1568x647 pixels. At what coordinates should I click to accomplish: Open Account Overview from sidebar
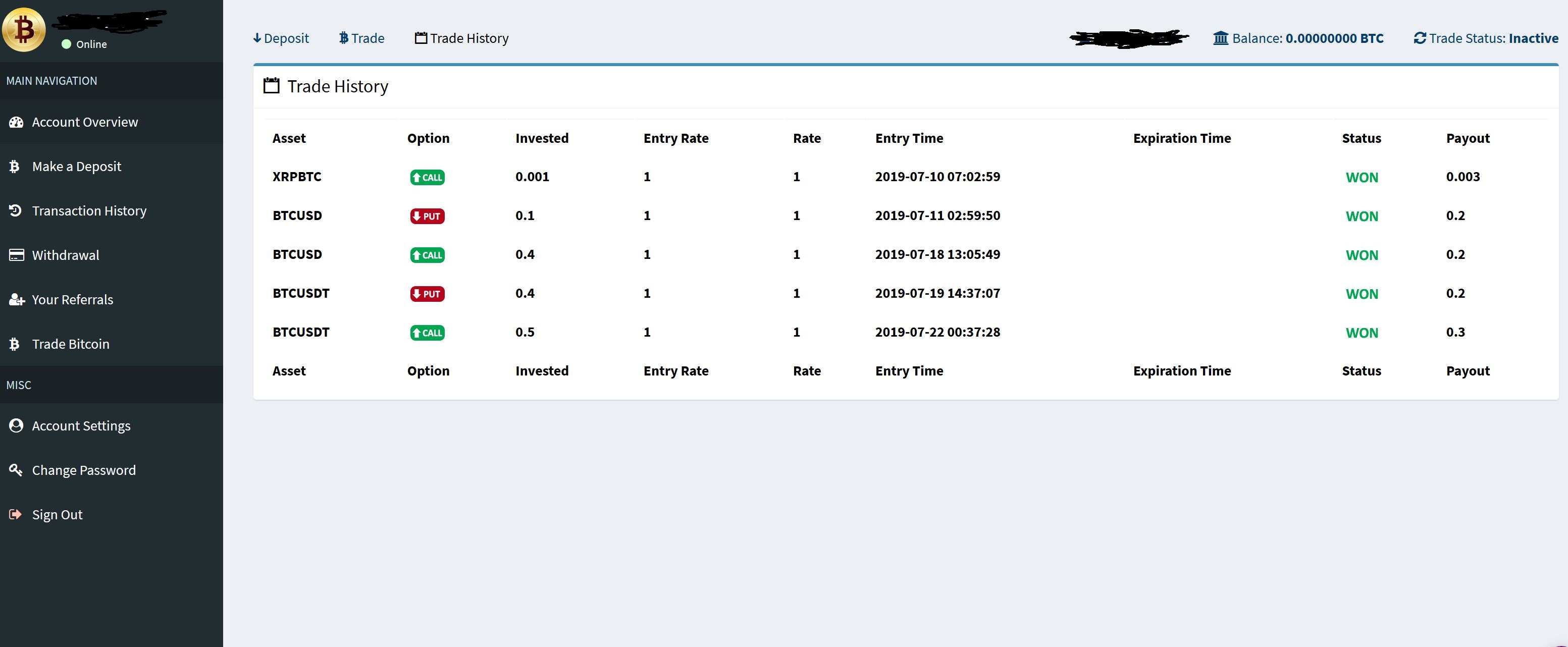pyautogui.click(x=85, y=122)
